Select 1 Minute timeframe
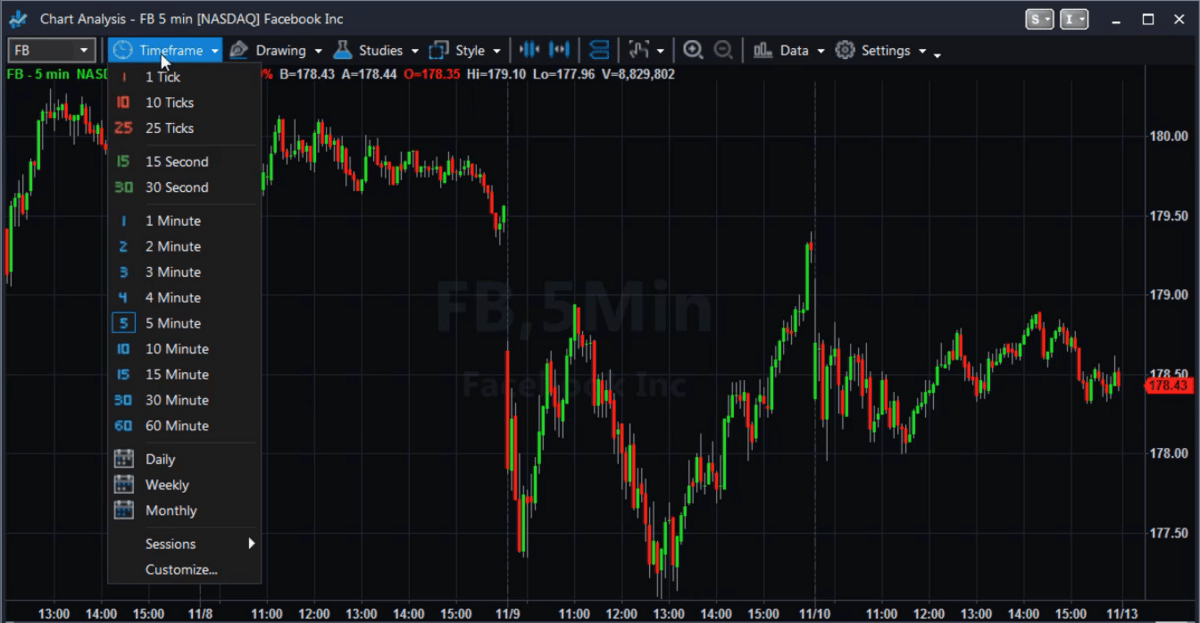Screen dimensions: 1200x623 184,220
